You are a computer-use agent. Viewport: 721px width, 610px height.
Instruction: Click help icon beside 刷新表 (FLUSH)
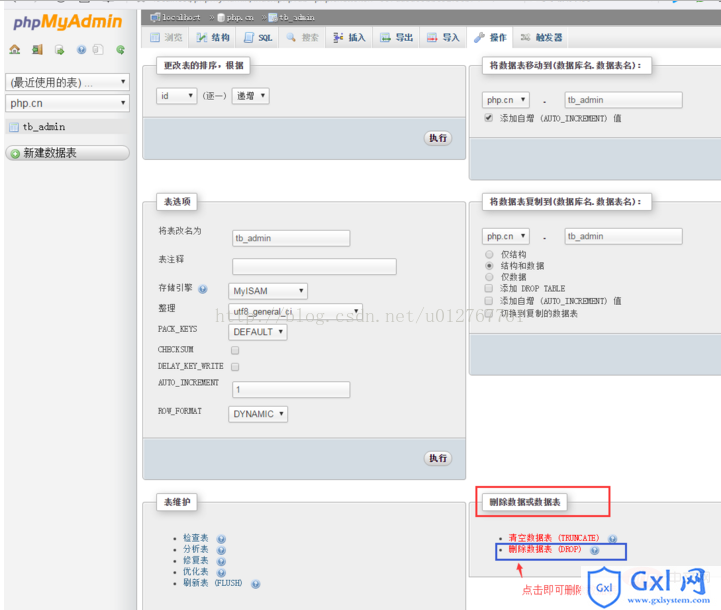click(256, 584)
